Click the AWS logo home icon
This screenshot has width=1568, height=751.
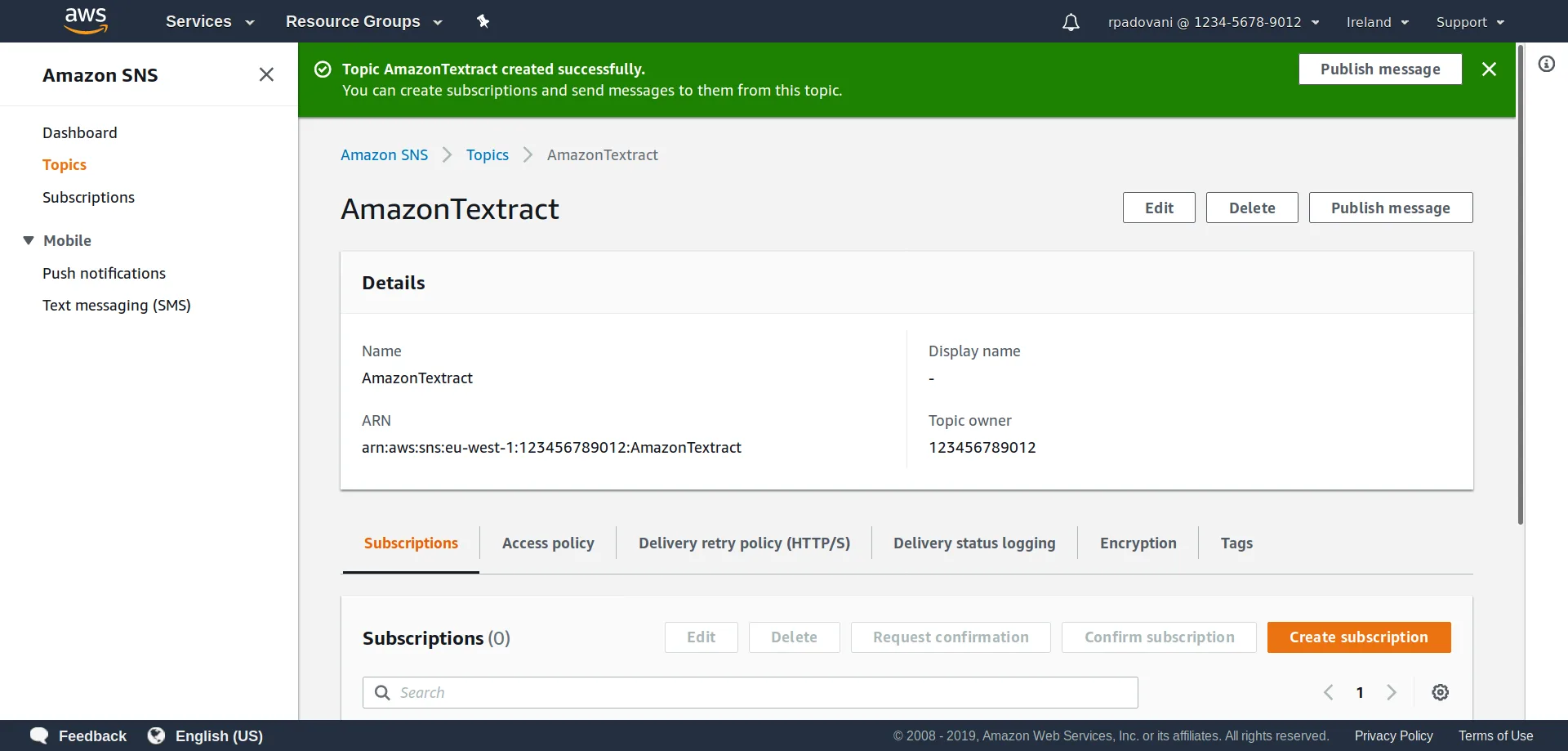tap(86, 20)
